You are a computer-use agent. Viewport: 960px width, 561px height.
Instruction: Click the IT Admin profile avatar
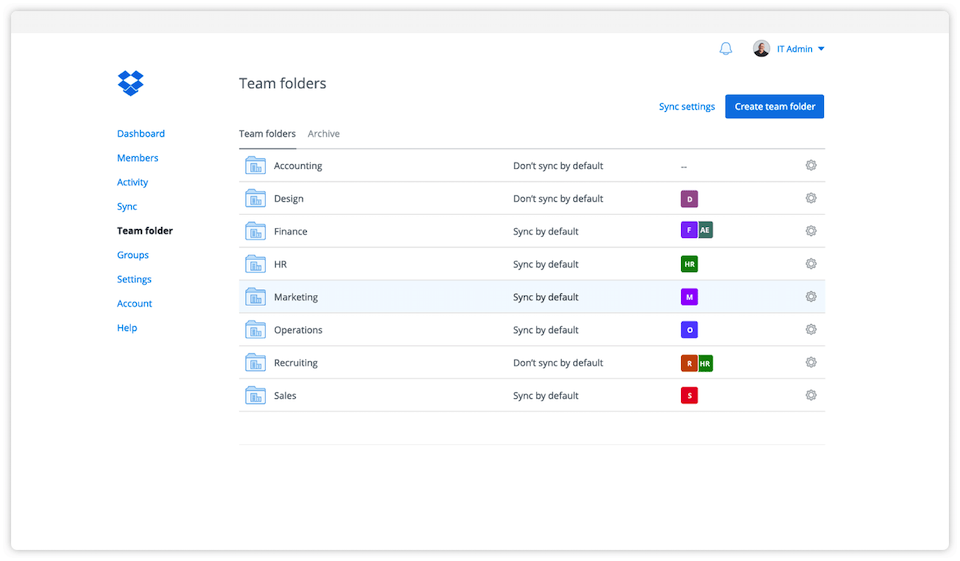[x=762, y=49]
